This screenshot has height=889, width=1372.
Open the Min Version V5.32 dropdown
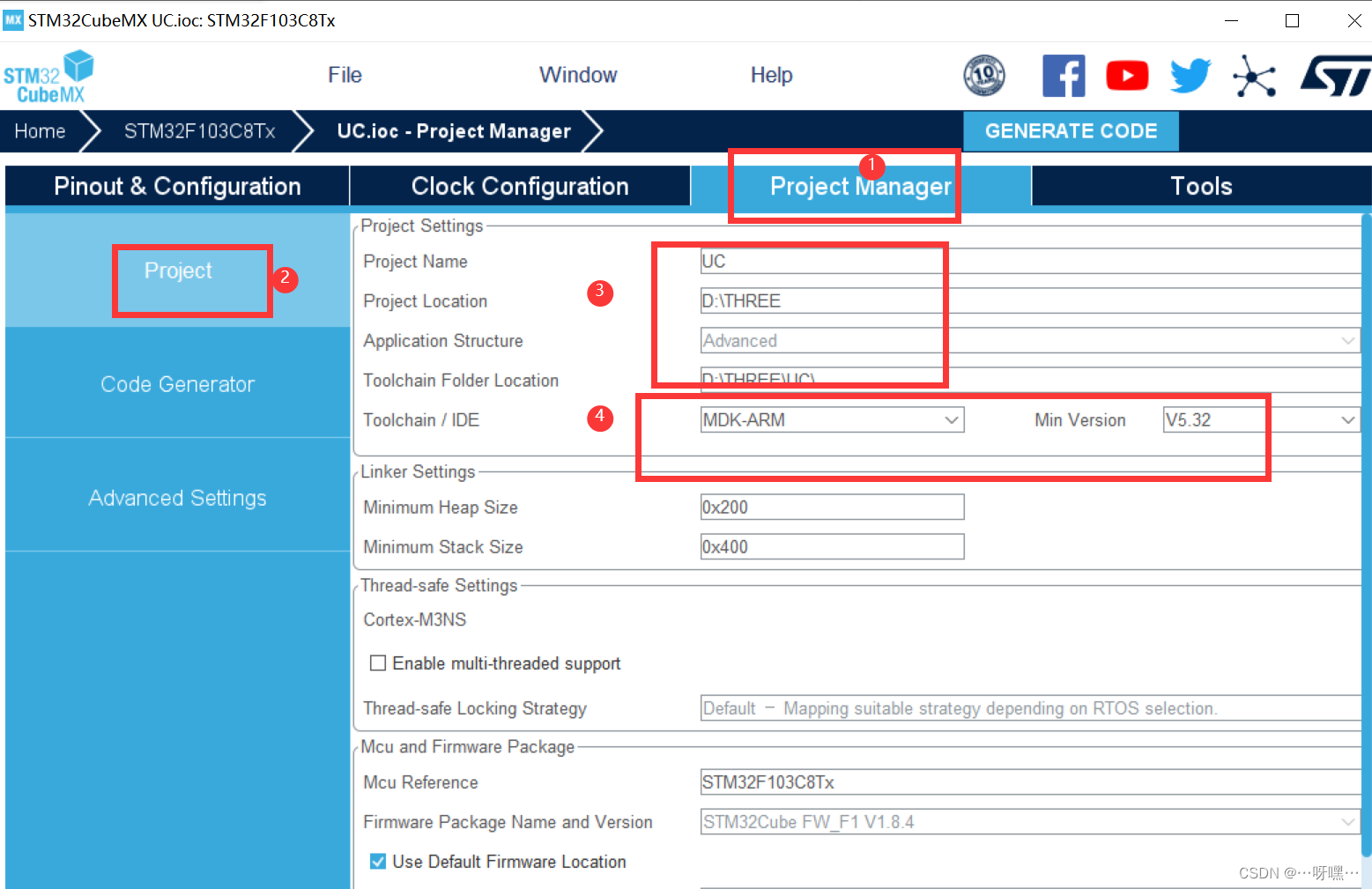pos(1262,419)
